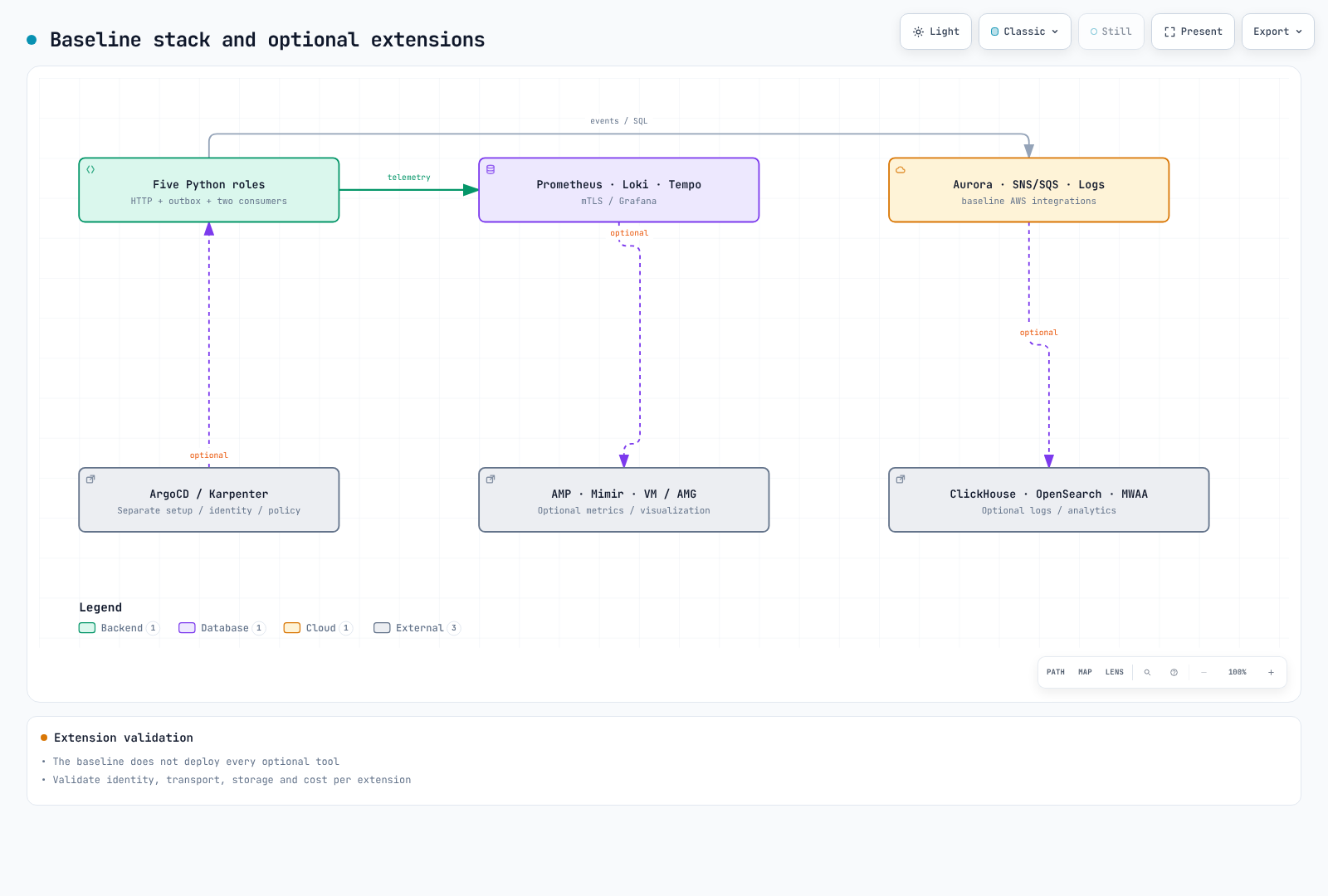Image resolution: width=1328 pixels, height=896 pixels.
Task: Click the code icon on Five Python roles
Action: coord(91,169)
